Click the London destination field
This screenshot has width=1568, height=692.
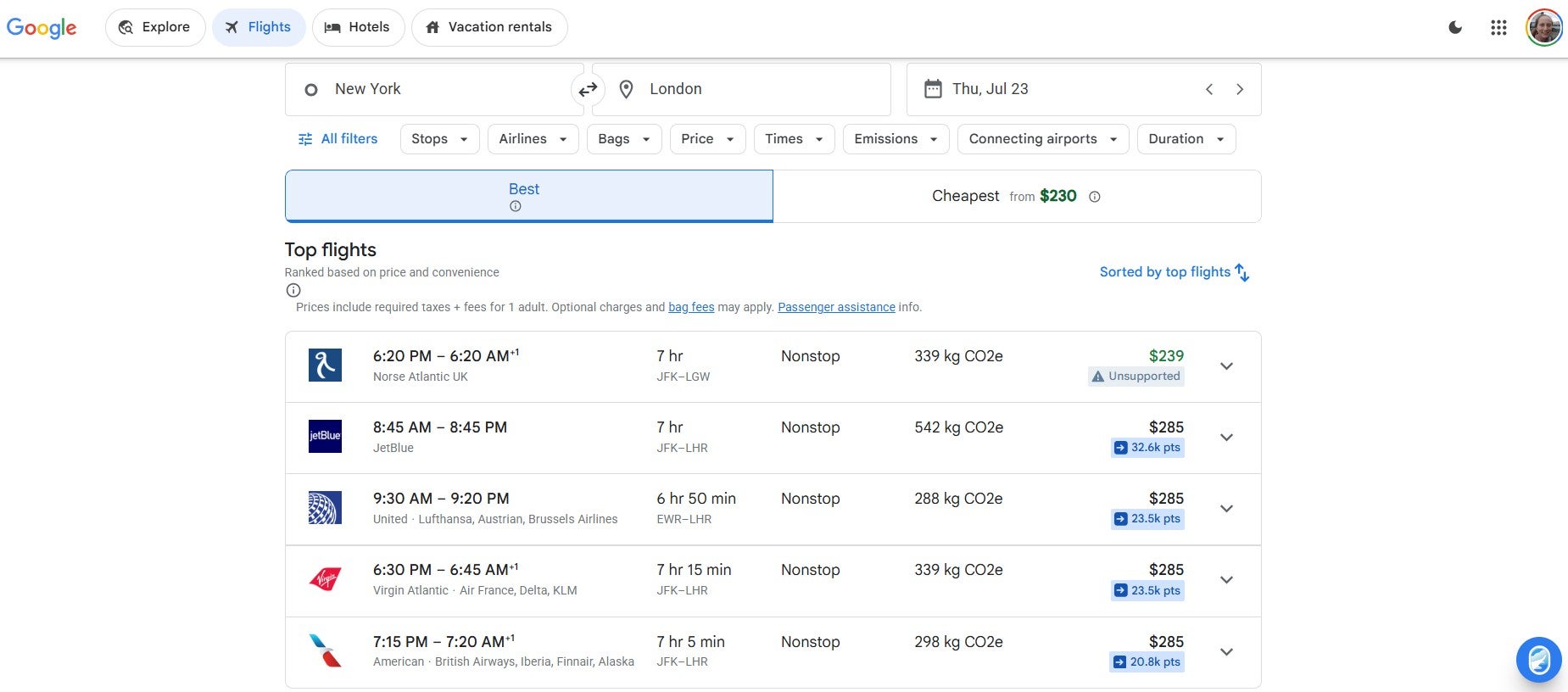[x=741, y=89]
